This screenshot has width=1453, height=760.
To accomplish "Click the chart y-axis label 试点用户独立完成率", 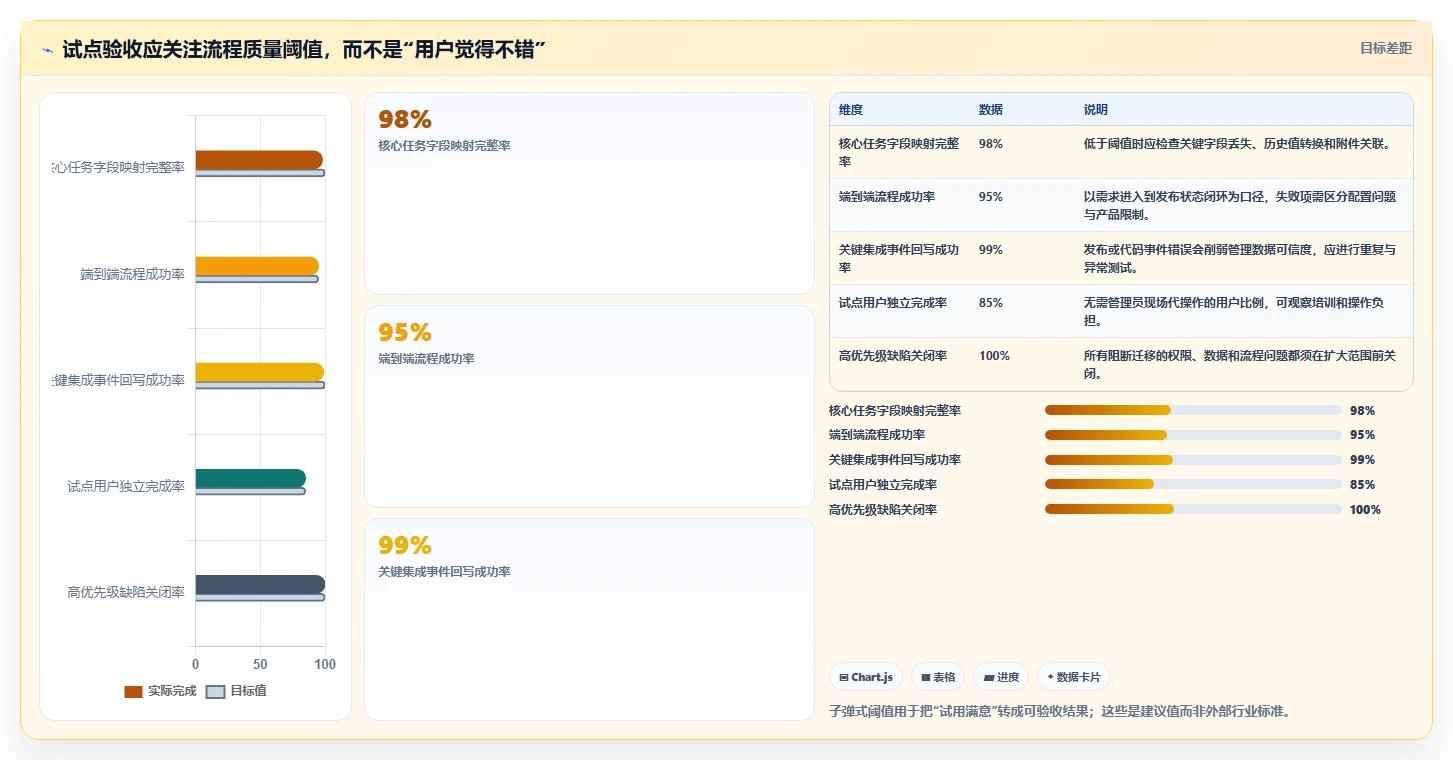I will (126, 486).
